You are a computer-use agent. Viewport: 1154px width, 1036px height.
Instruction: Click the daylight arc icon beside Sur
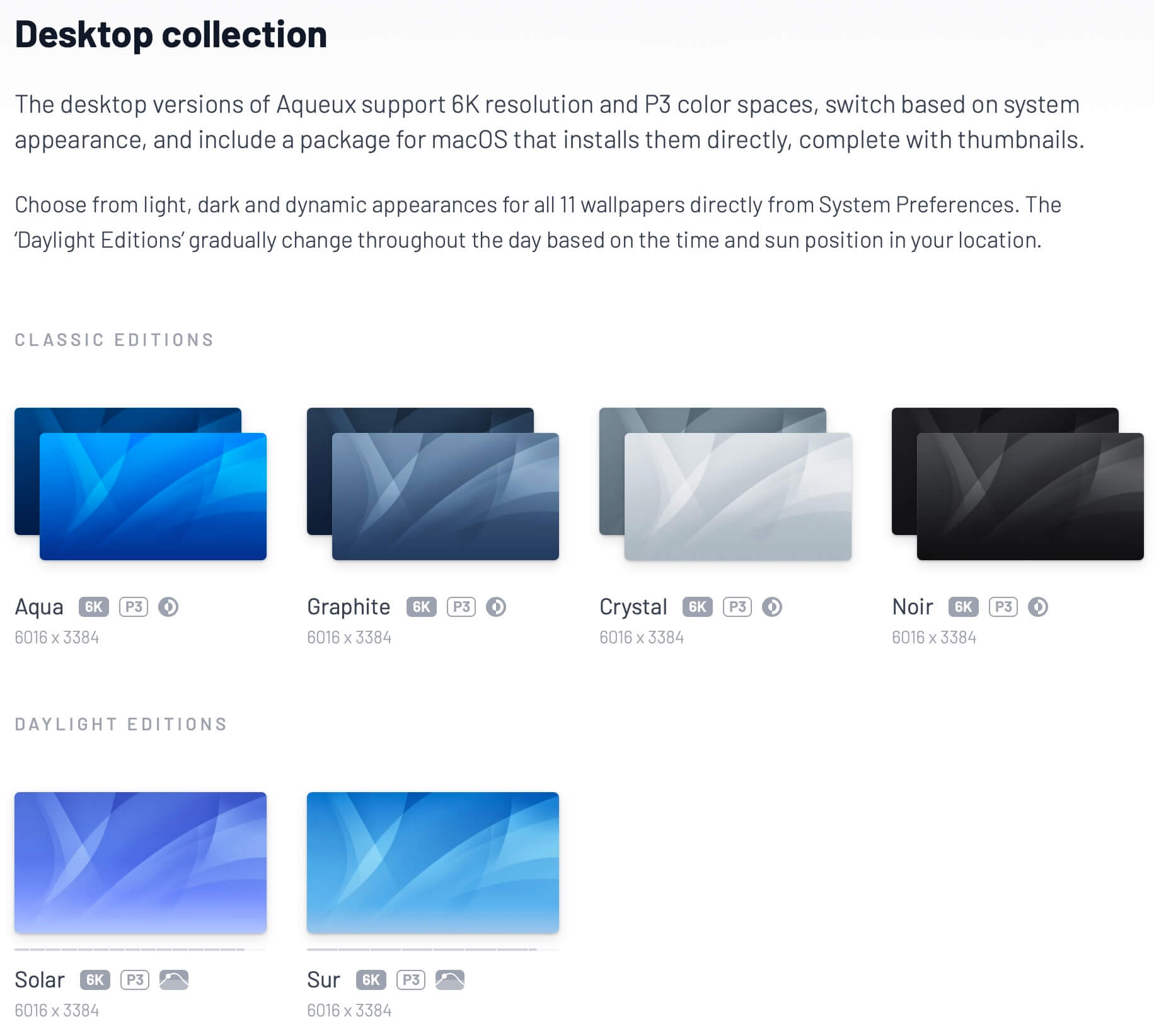tap(450, 980)
